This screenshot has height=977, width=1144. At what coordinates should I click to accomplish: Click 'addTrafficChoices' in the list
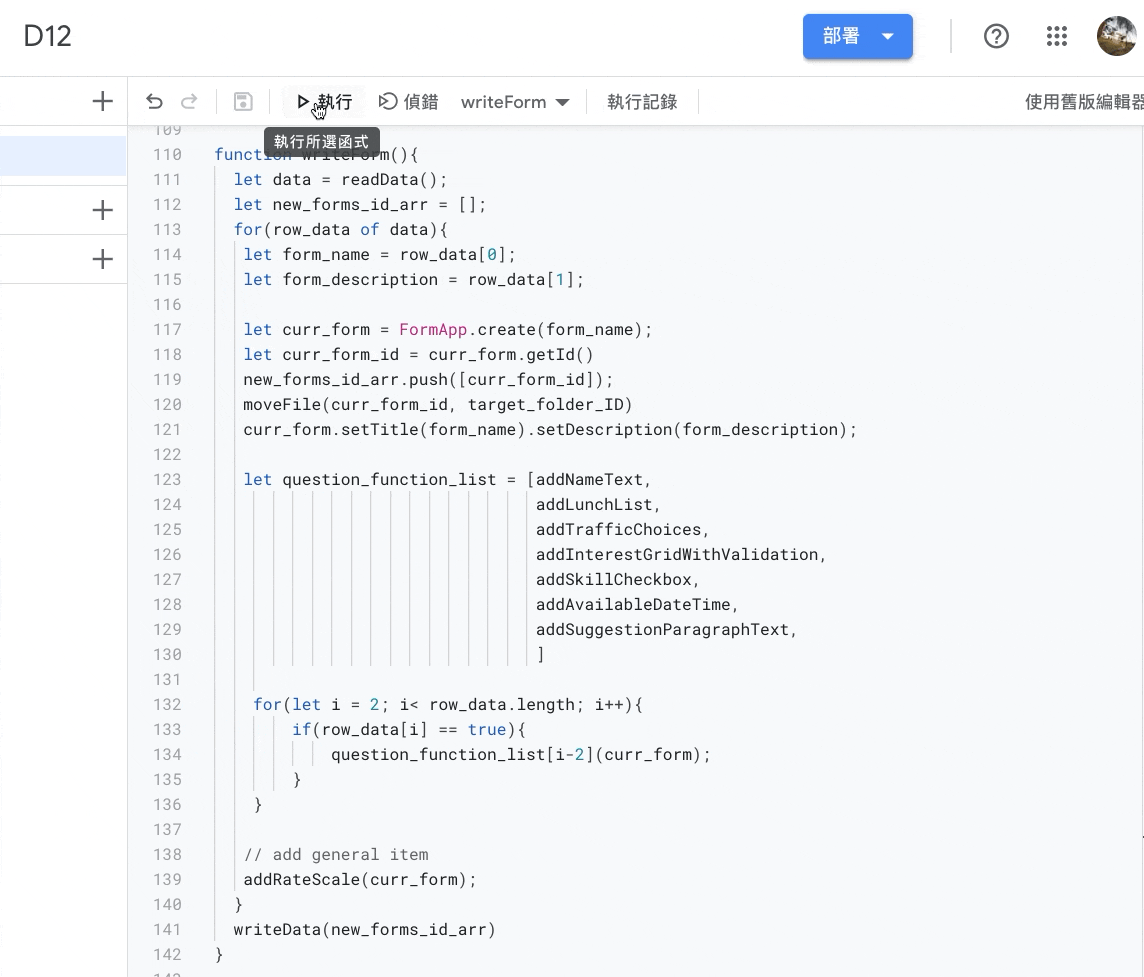pos(619,529)
